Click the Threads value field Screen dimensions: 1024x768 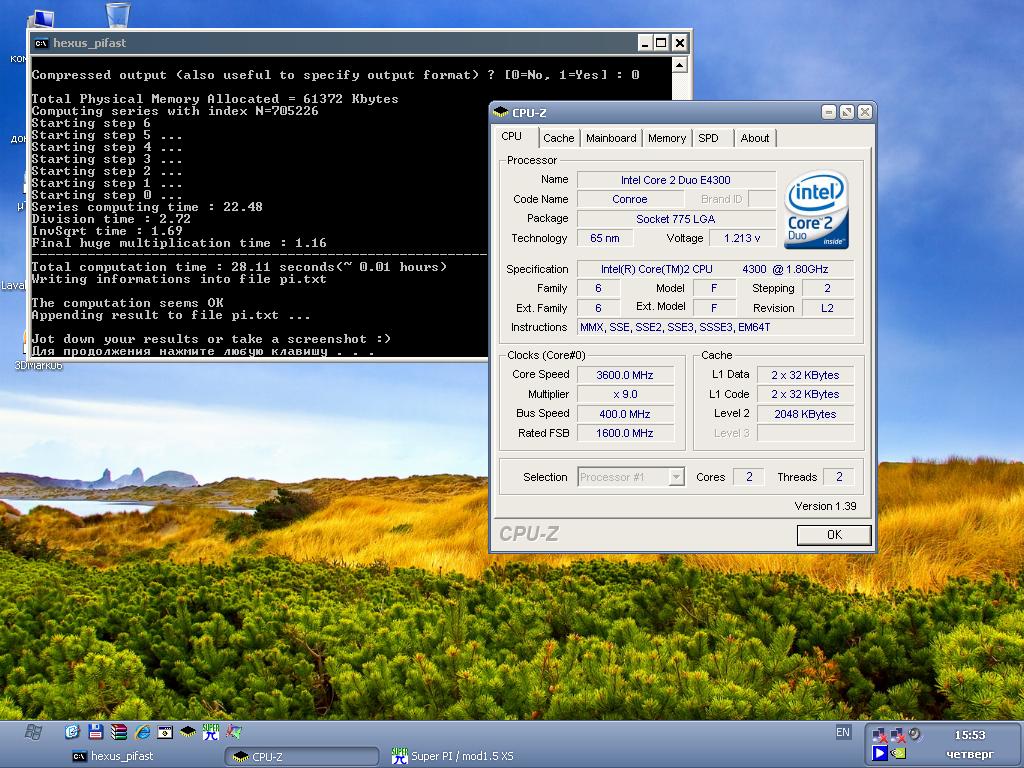pyautogui.click(x=839, y=477)
